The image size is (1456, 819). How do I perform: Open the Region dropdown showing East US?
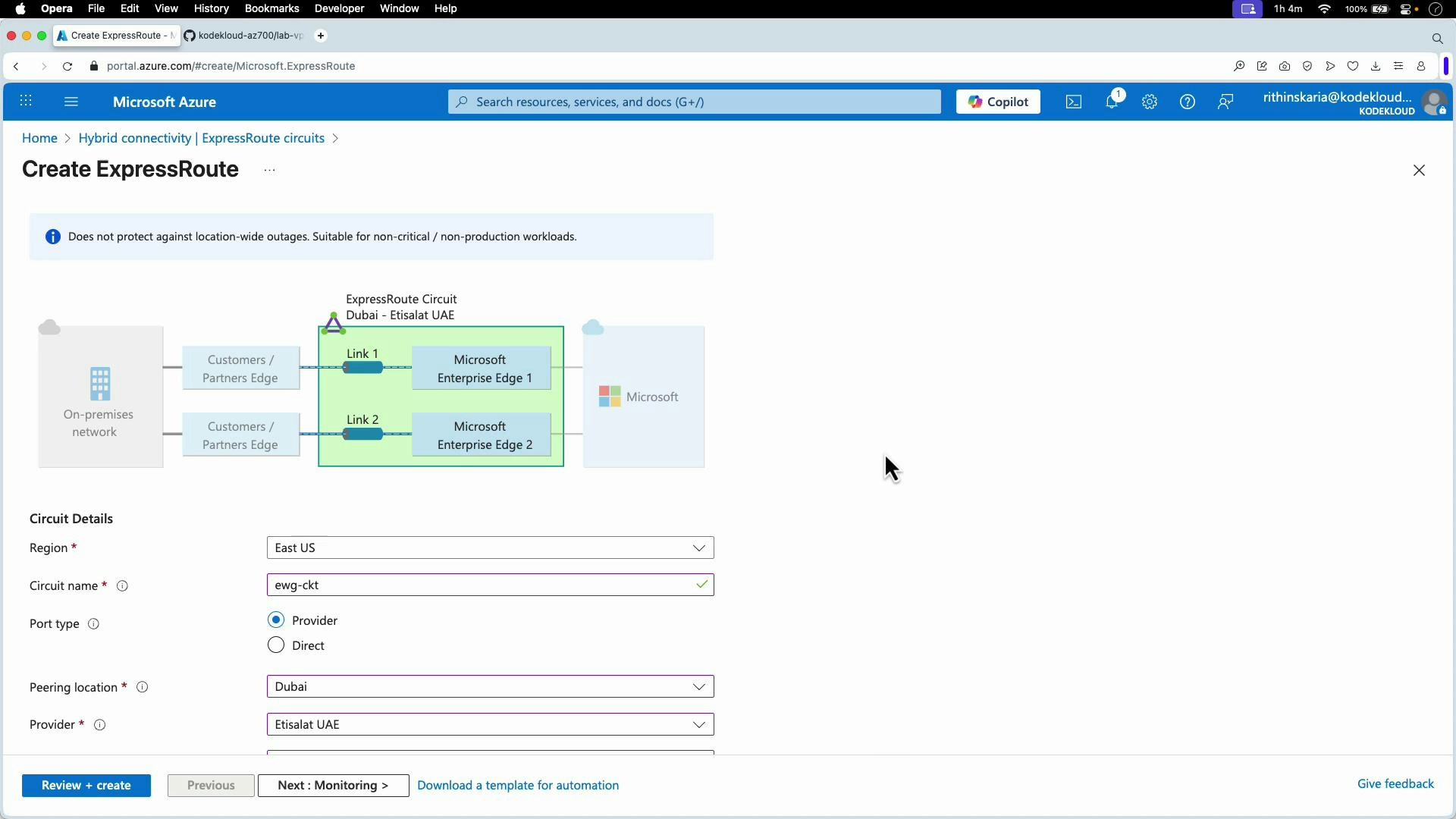pos(490,548)
